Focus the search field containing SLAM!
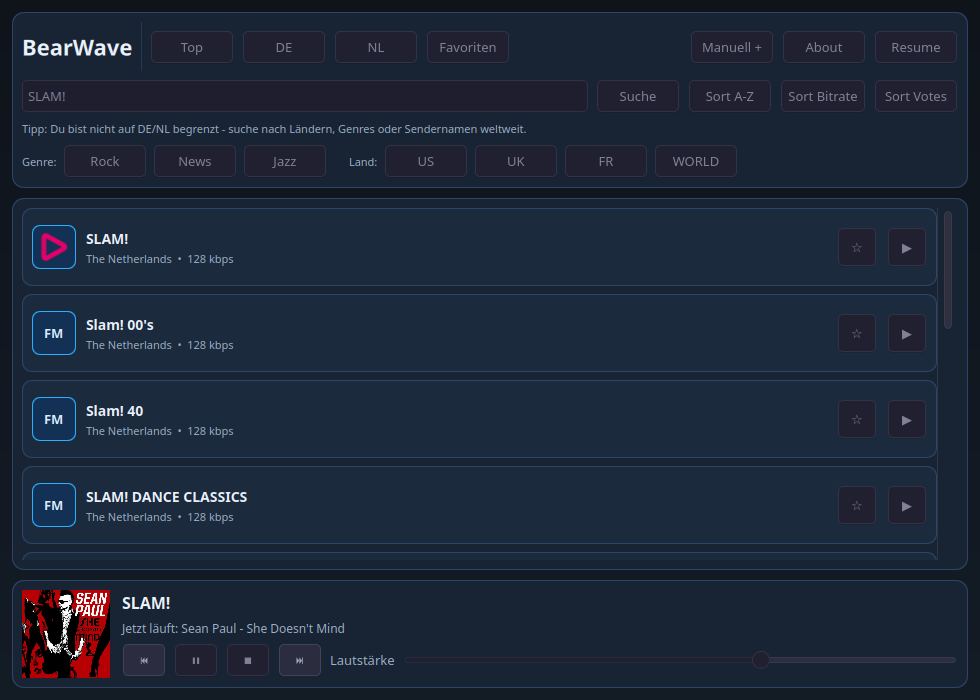 click(x=304, y=96)
